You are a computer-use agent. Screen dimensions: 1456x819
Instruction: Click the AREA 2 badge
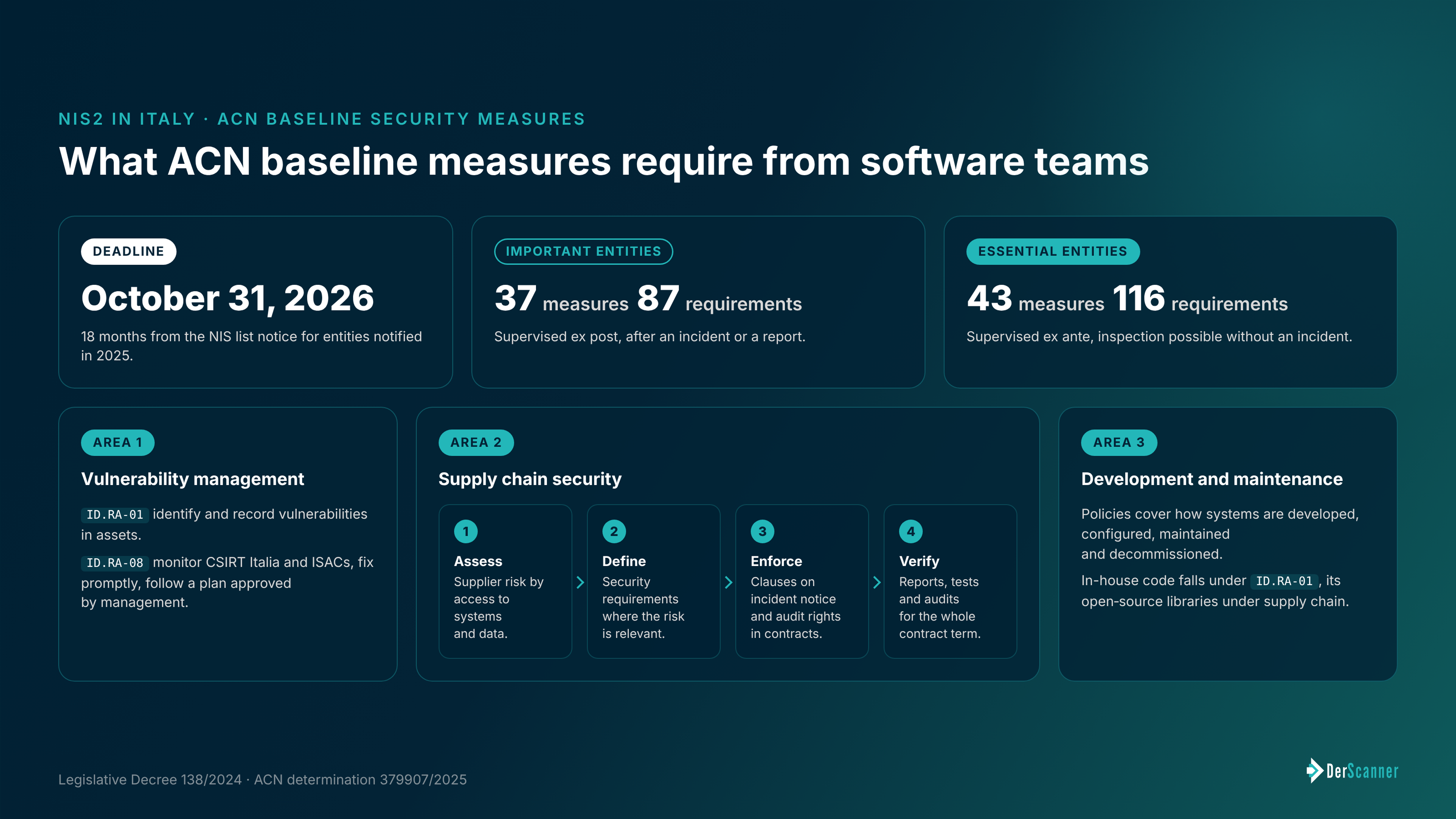476,443
